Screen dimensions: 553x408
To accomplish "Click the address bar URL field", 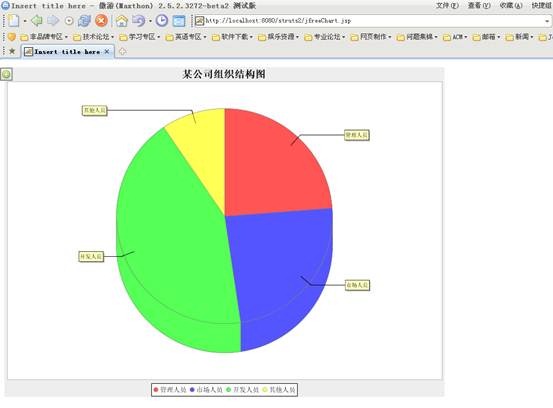I will point(372,21).
